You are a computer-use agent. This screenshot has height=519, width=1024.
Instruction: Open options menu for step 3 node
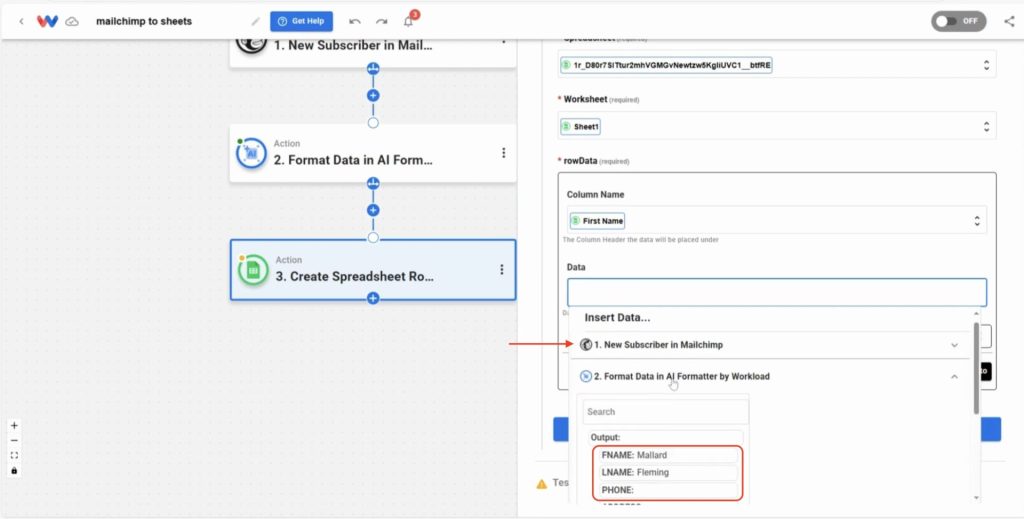pos(502,270)
